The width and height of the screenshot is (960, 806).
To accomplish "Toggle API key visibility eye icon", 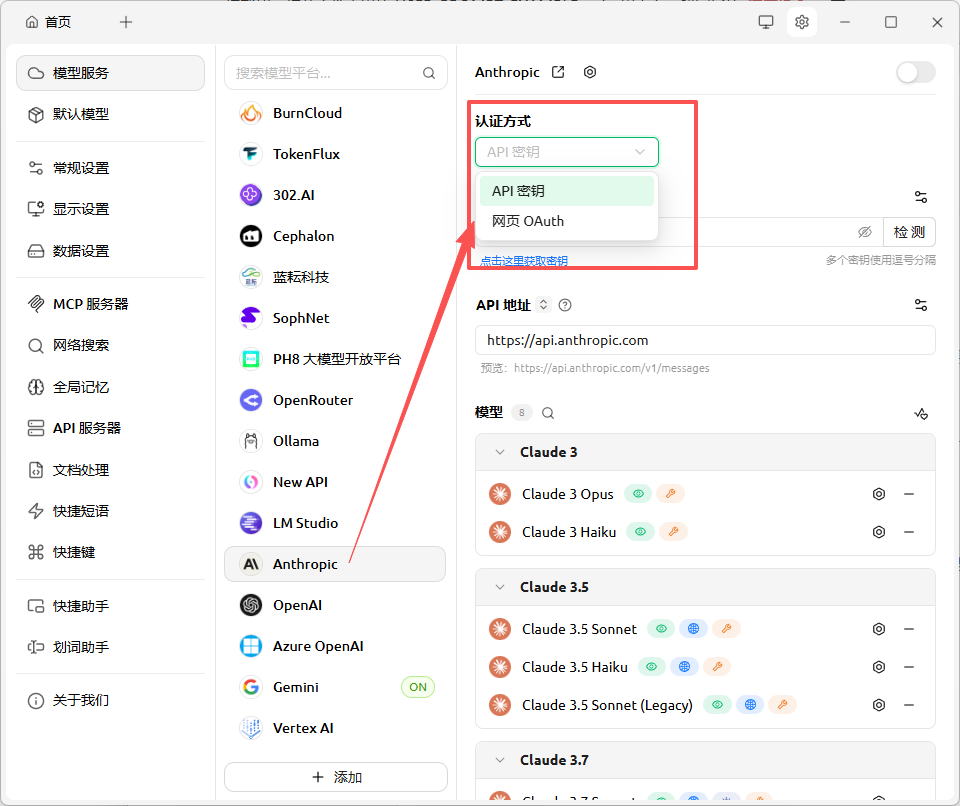I will coord(865,232).
